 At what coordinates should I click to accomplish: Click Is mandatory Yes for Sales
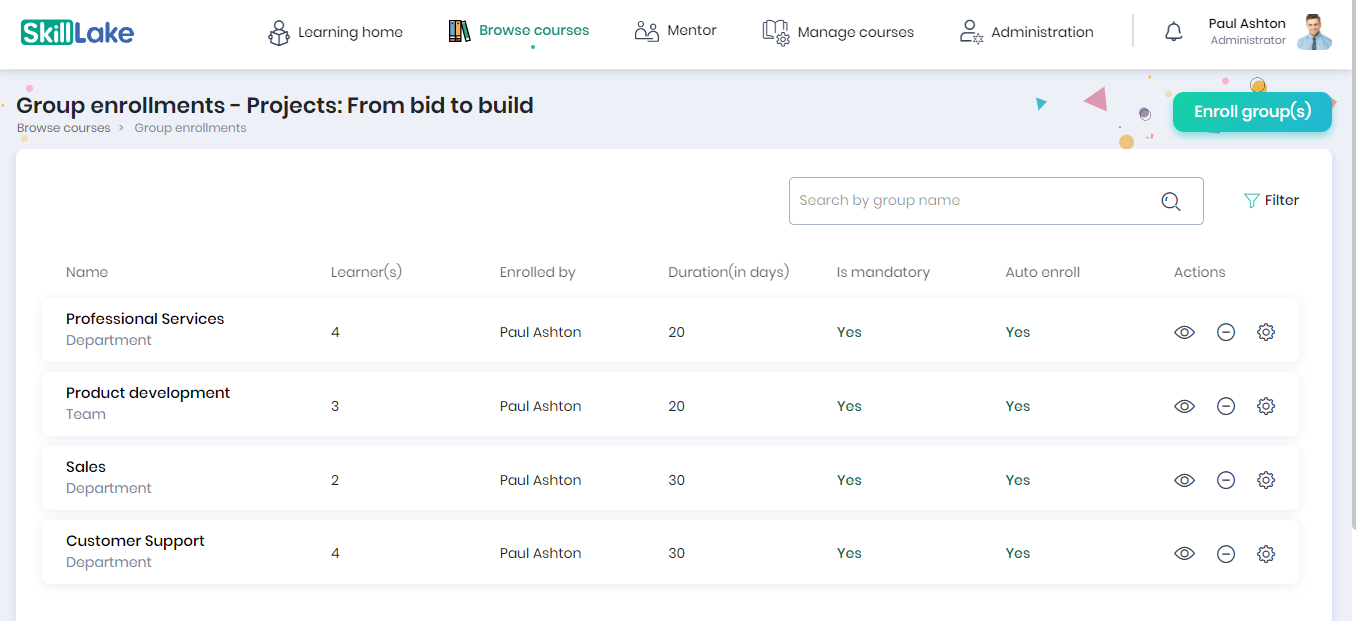(x=849, y=480)
